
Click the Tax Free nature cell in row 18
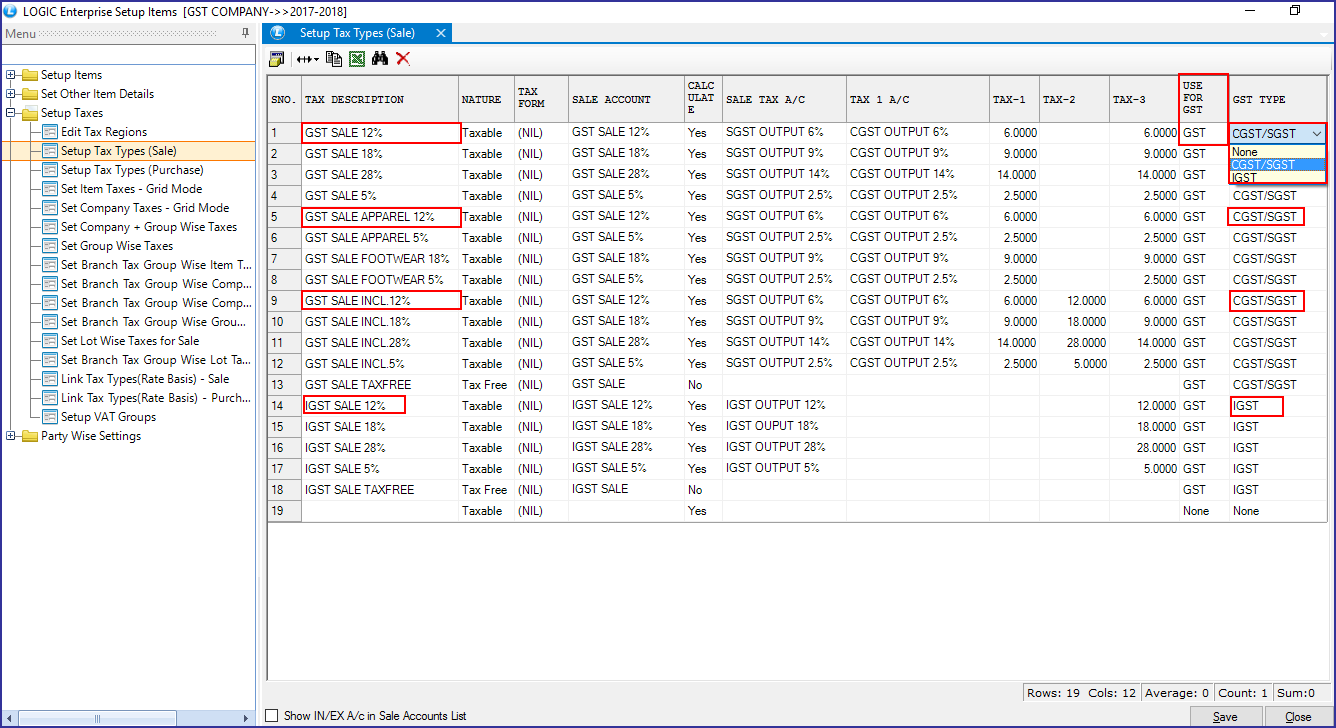(486, 490)
